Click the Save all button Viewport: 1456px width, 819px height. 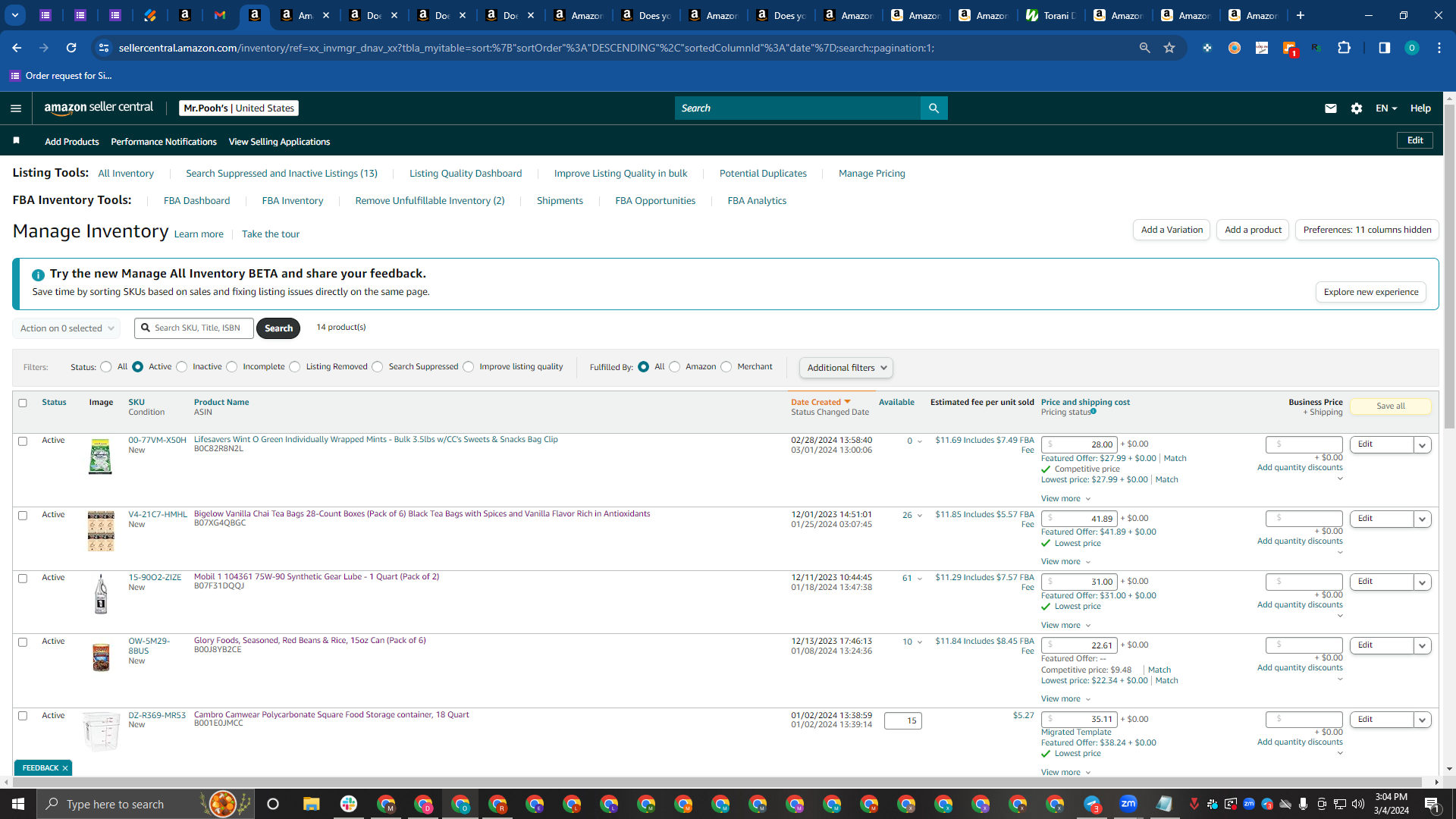point(1391,406)
